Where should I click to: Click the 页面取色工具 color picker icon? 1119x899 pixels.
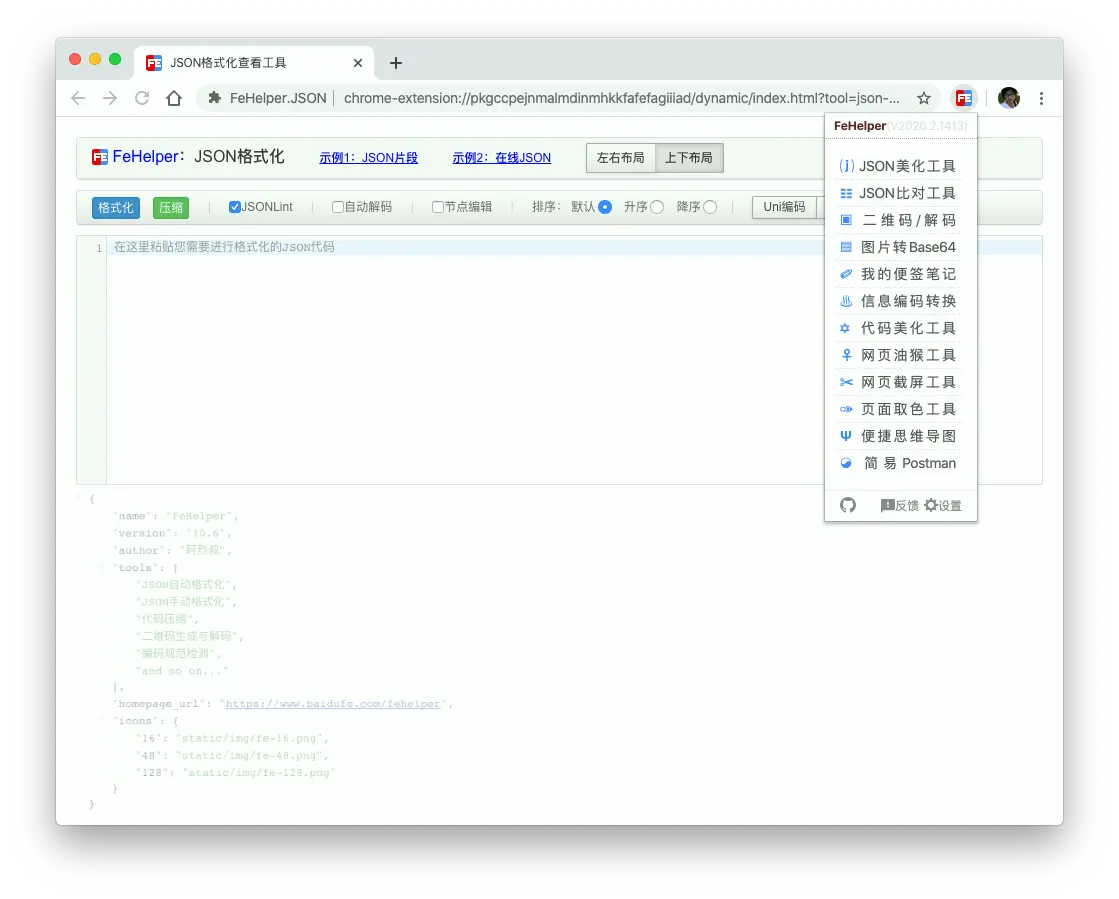(x=846, y=409)
